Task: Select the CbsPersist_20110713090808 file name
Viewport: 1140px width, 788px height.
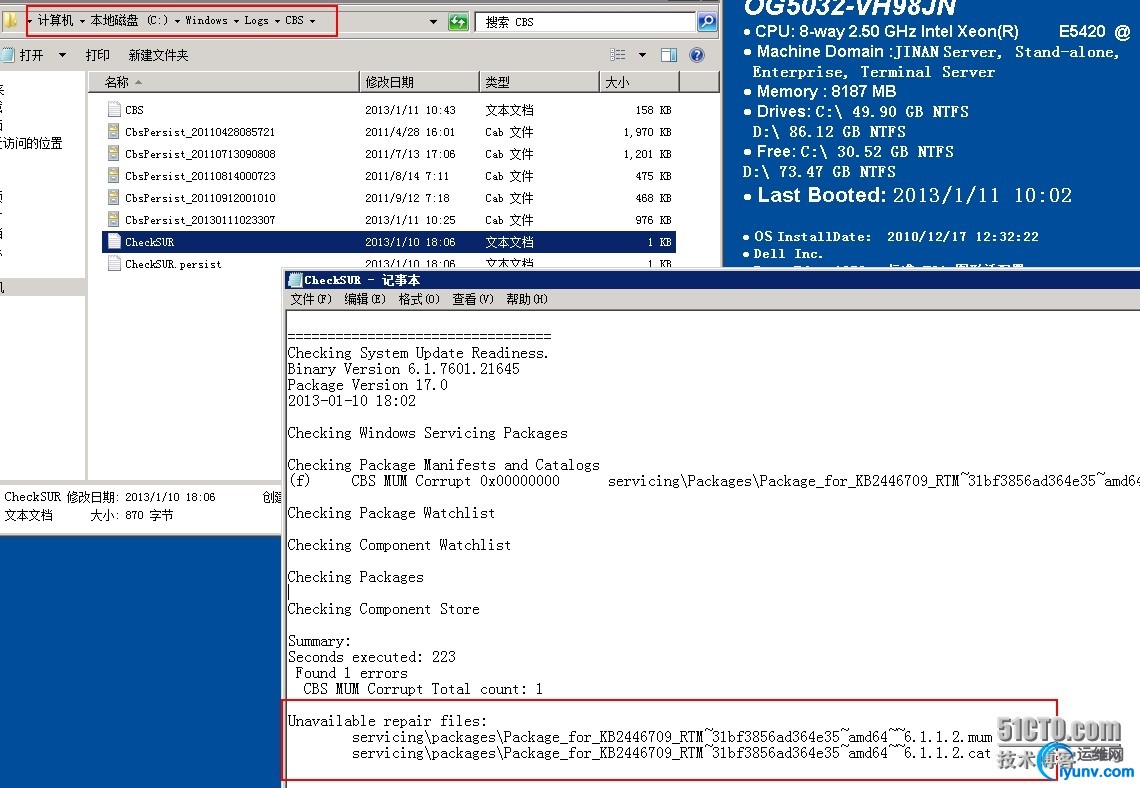Action: point(200,153)
